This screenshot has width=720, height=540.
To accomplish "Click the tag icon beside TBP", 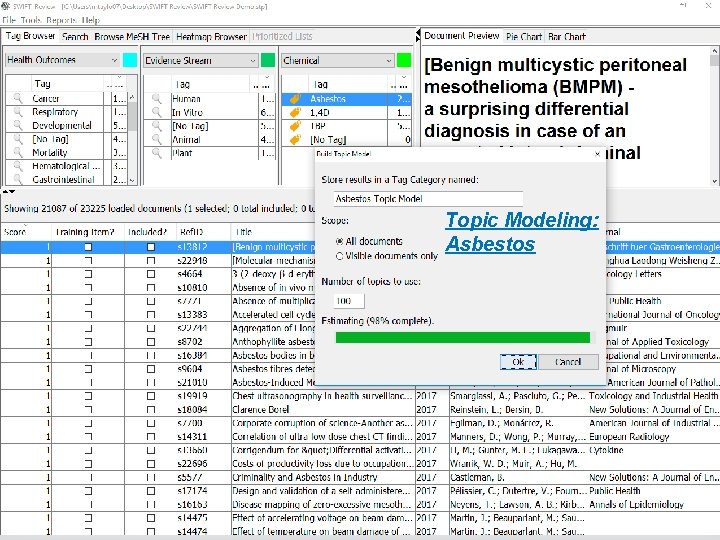I will pos(295,125).
